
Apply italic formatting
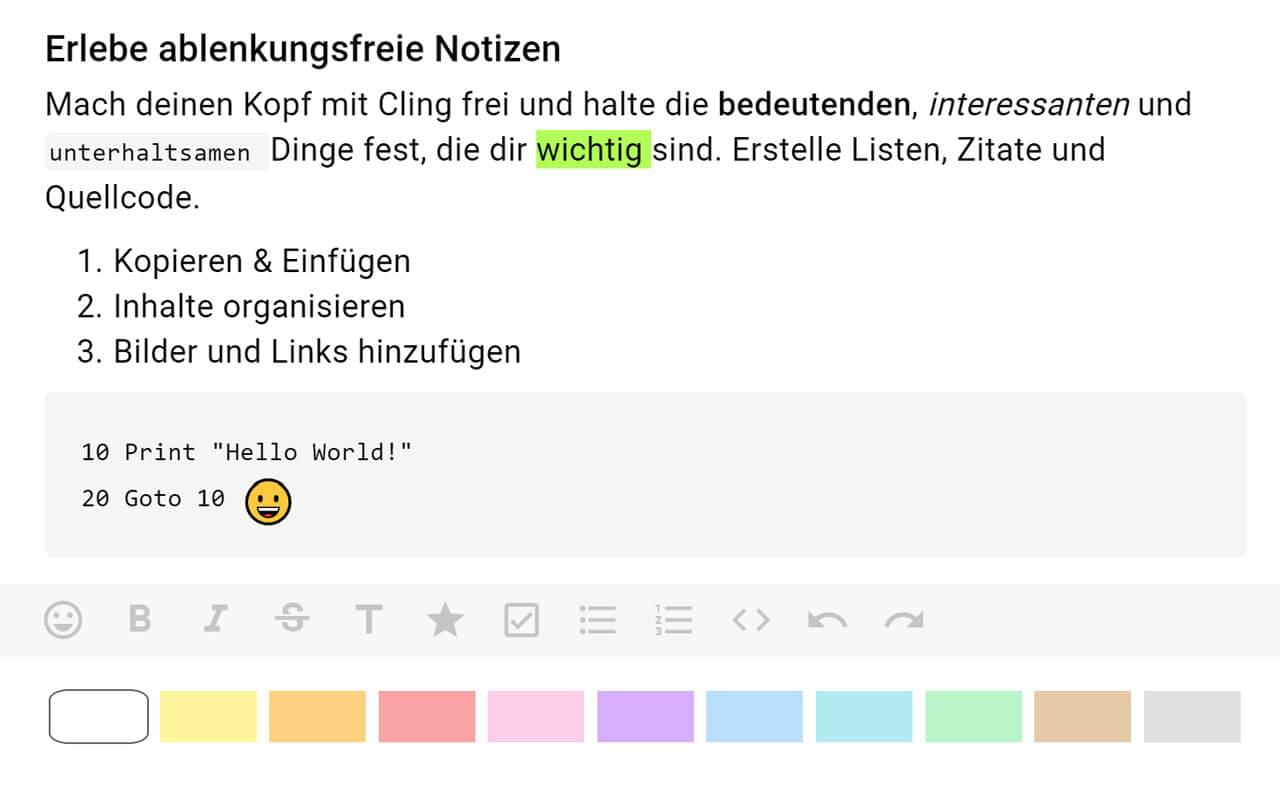216,620
